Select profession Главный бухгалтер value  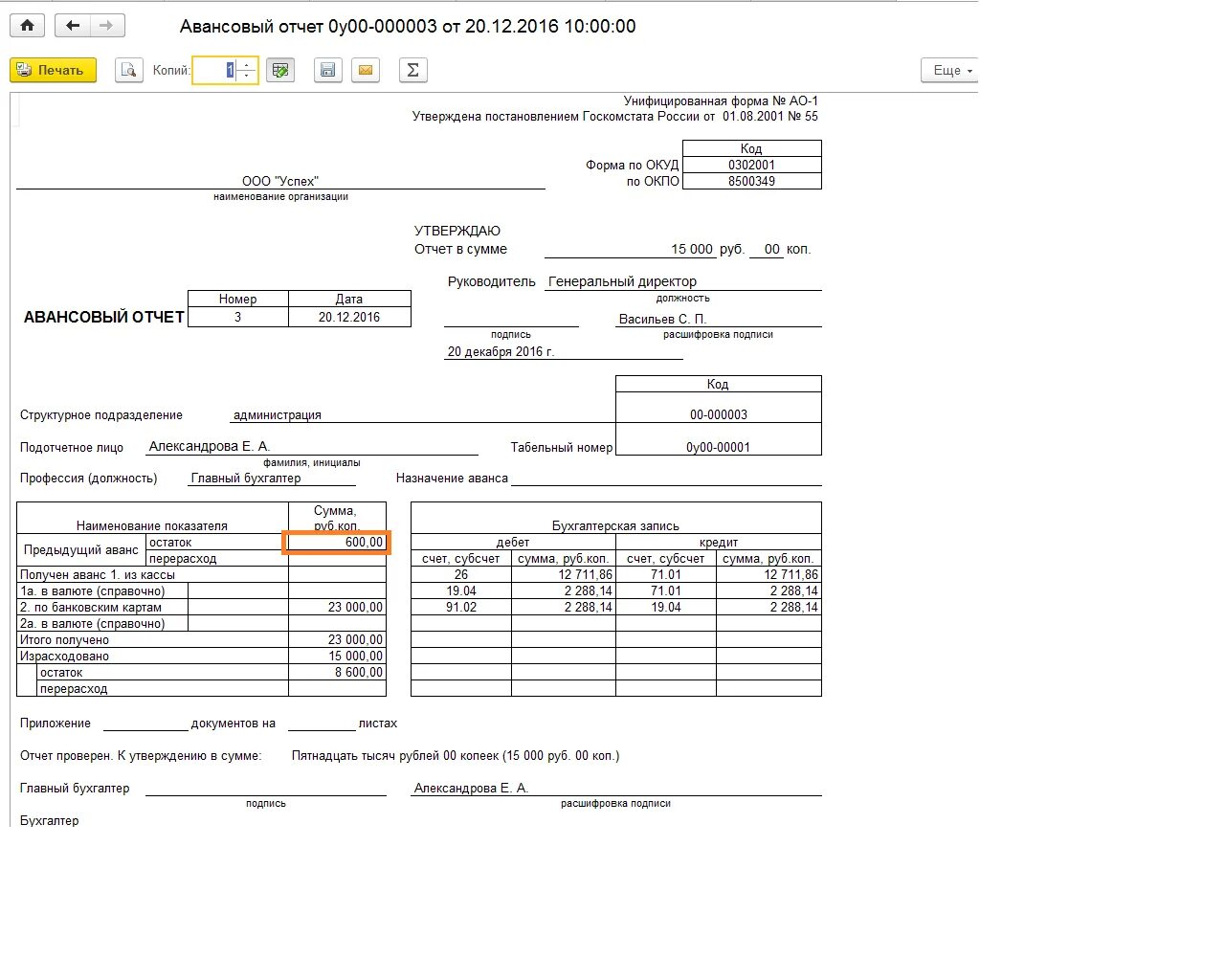[246, 478]
